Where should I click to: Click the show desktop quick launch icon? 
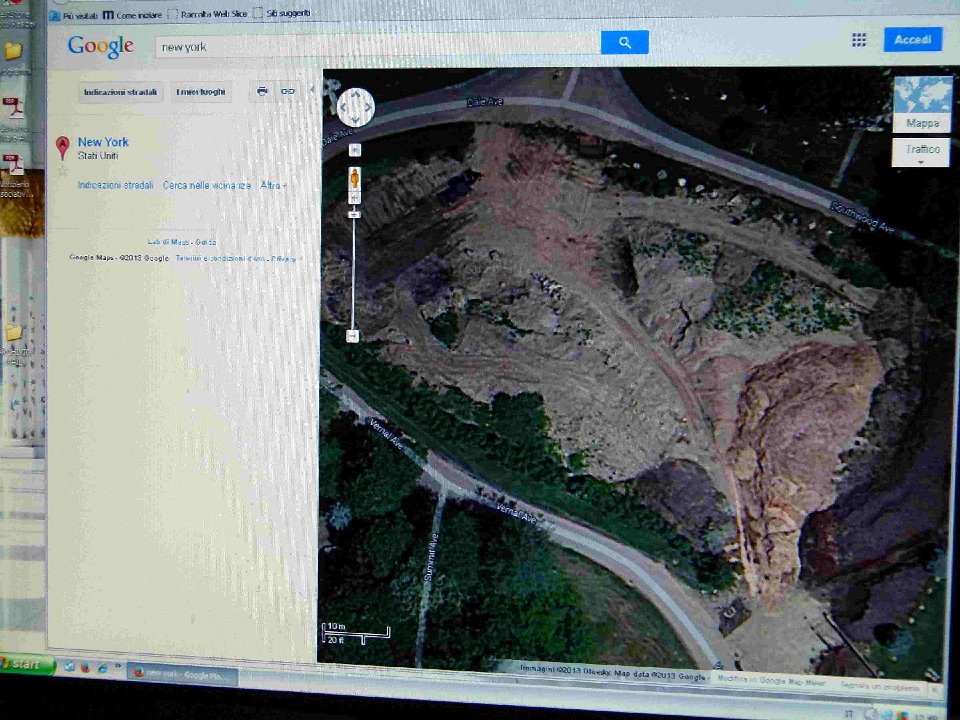[x=69, y=667]
